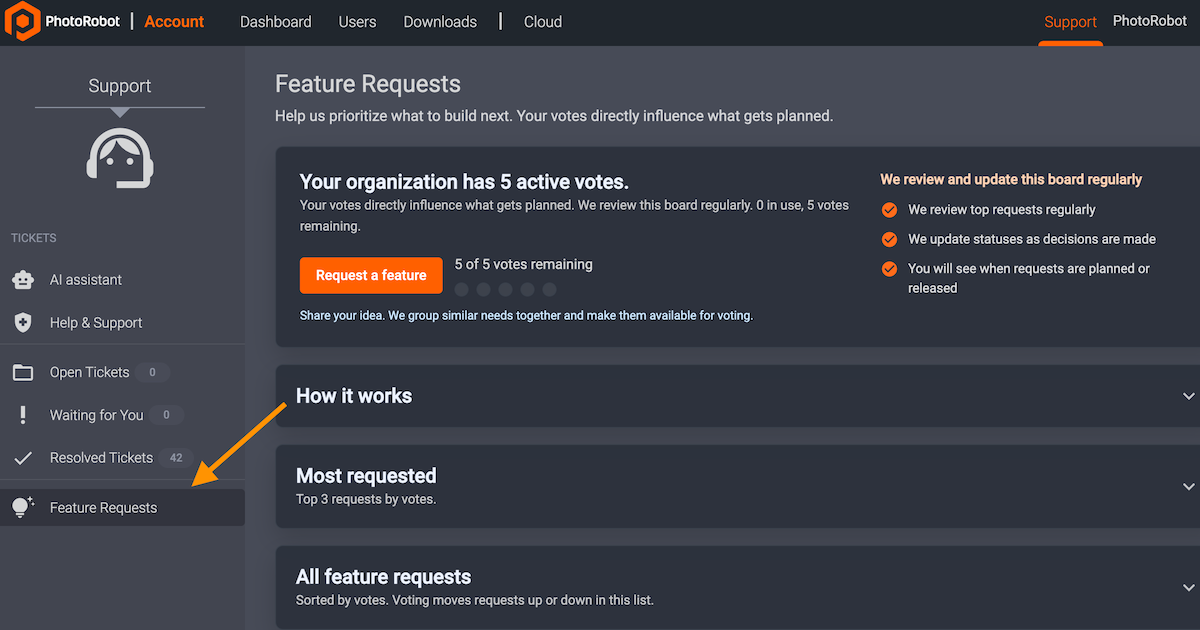This screenshot has width=1200, height=630.
Task: Select the Open Tickets folder icon
Action: pos(22,372)
